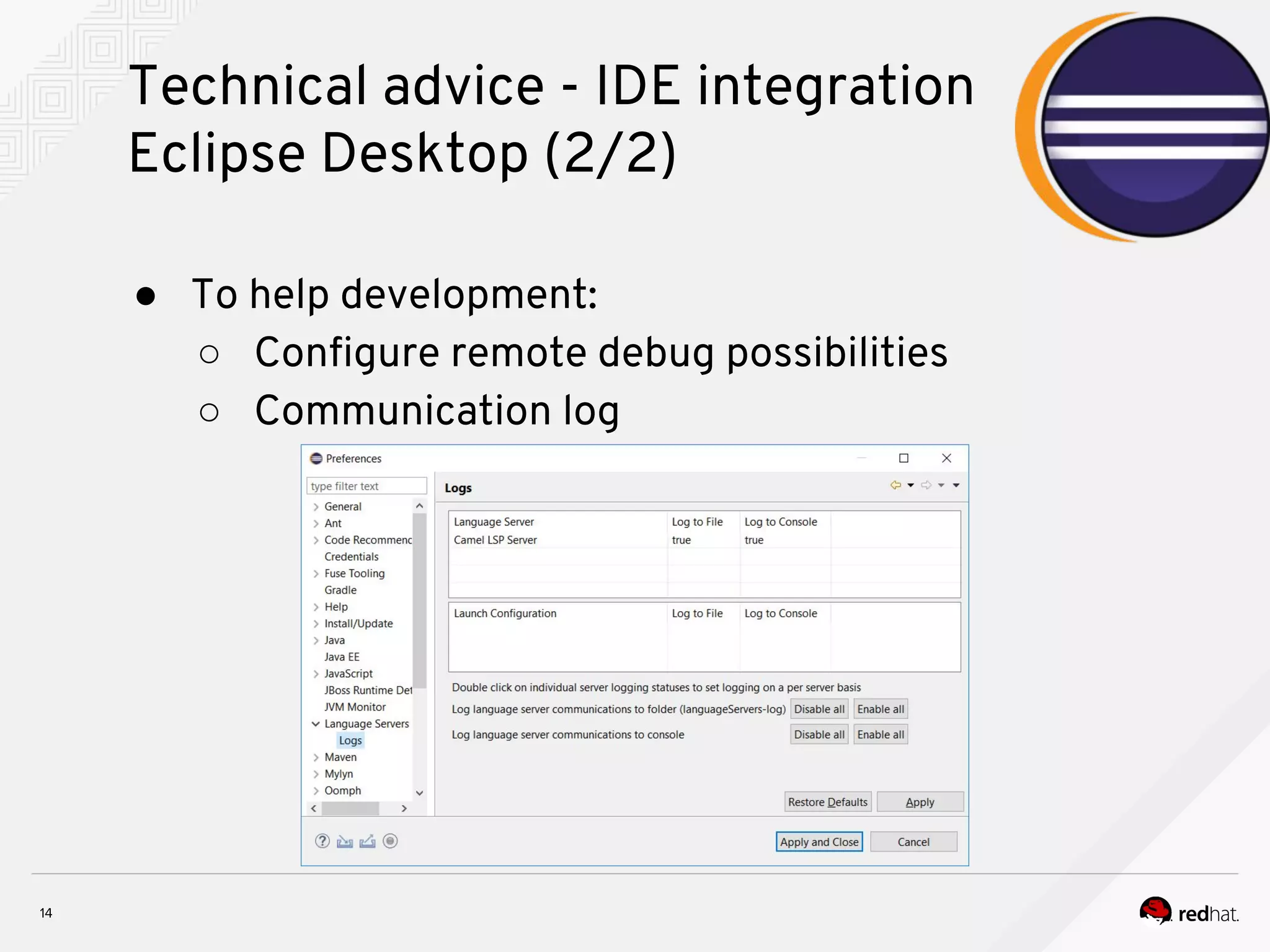Viewport: 1270px width, 952px height.
Task: Click the yellow back navigation arrow
Action: pos(895,485)
